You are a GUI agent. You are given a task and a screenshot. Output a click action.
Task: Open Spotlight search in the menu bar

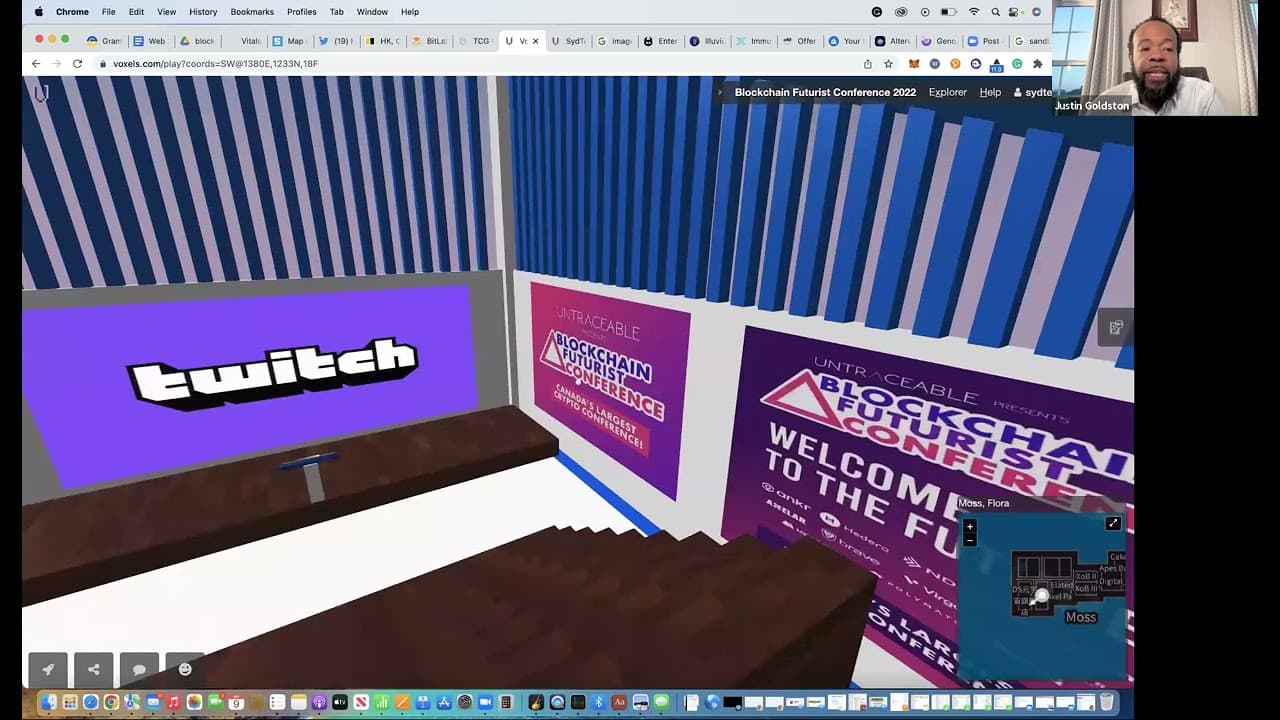pos(996,12)
